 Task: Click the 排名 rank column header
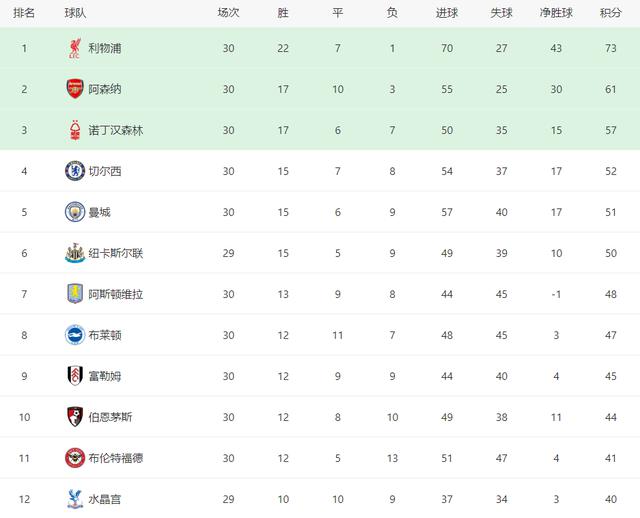pyautogui.click(x=24, y=13)
